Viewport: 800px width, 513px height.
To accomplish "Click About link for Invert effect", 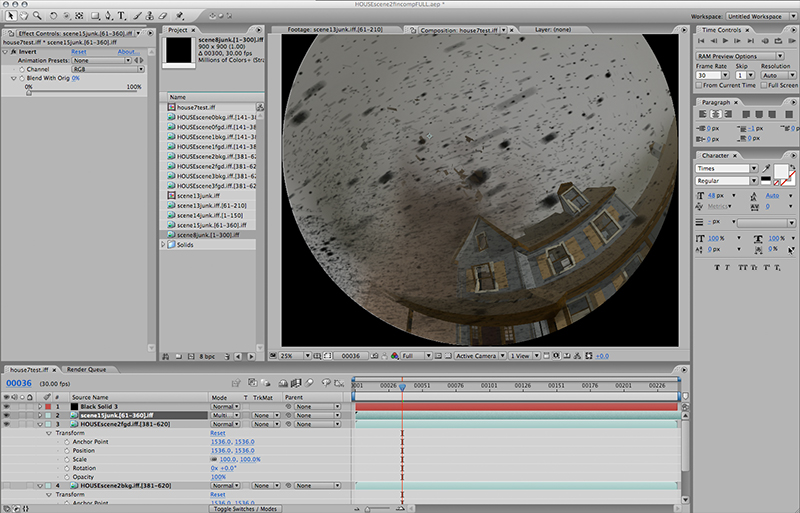I will click(x=128, y=52).
